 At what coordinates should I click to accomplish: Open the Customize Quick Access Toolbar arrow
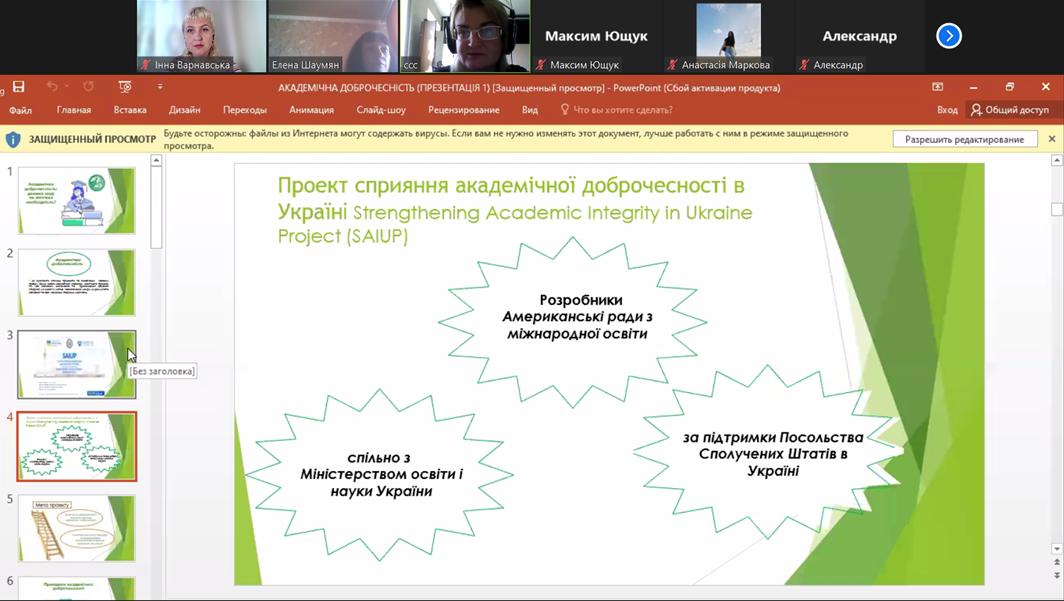[x=160, y=87]
